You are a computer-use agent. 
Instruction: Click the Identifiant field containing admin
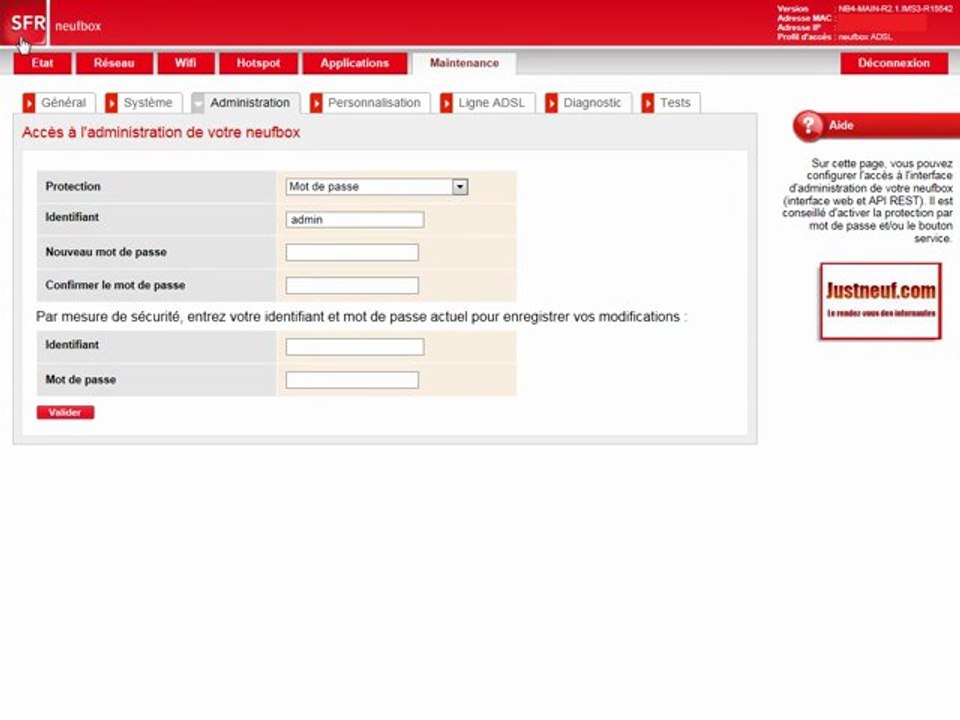(x=354, y=220)
